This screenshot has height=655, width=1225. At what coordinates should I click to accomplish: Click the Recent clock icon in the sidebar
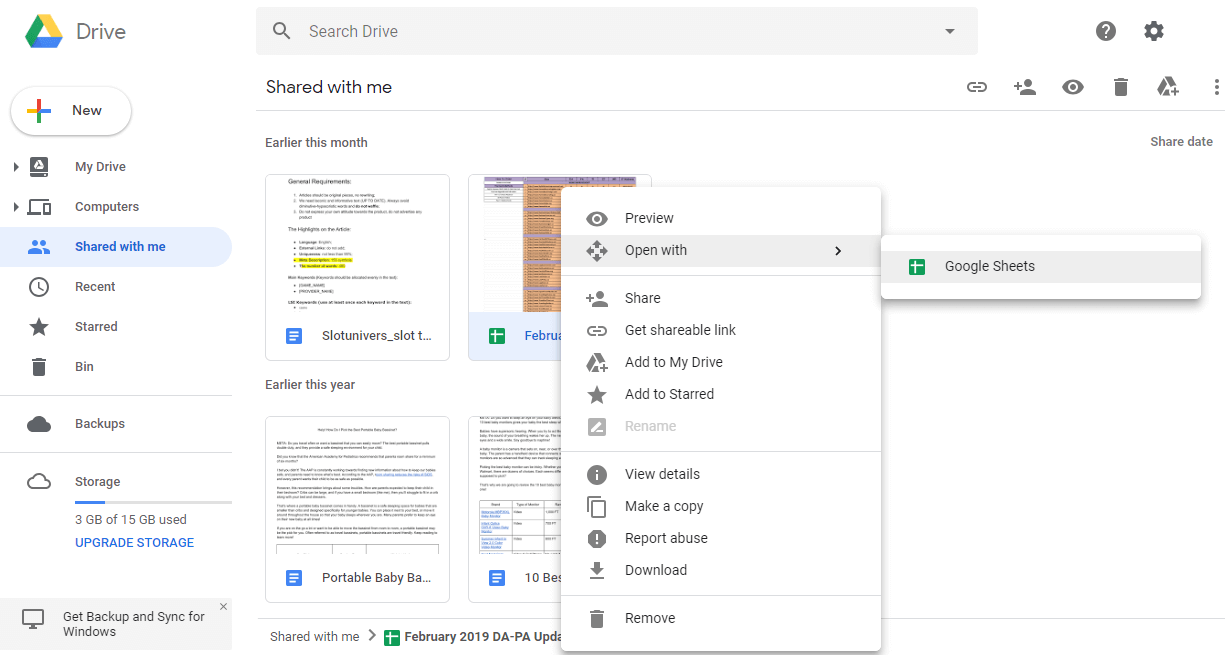[x=37, y=286]
